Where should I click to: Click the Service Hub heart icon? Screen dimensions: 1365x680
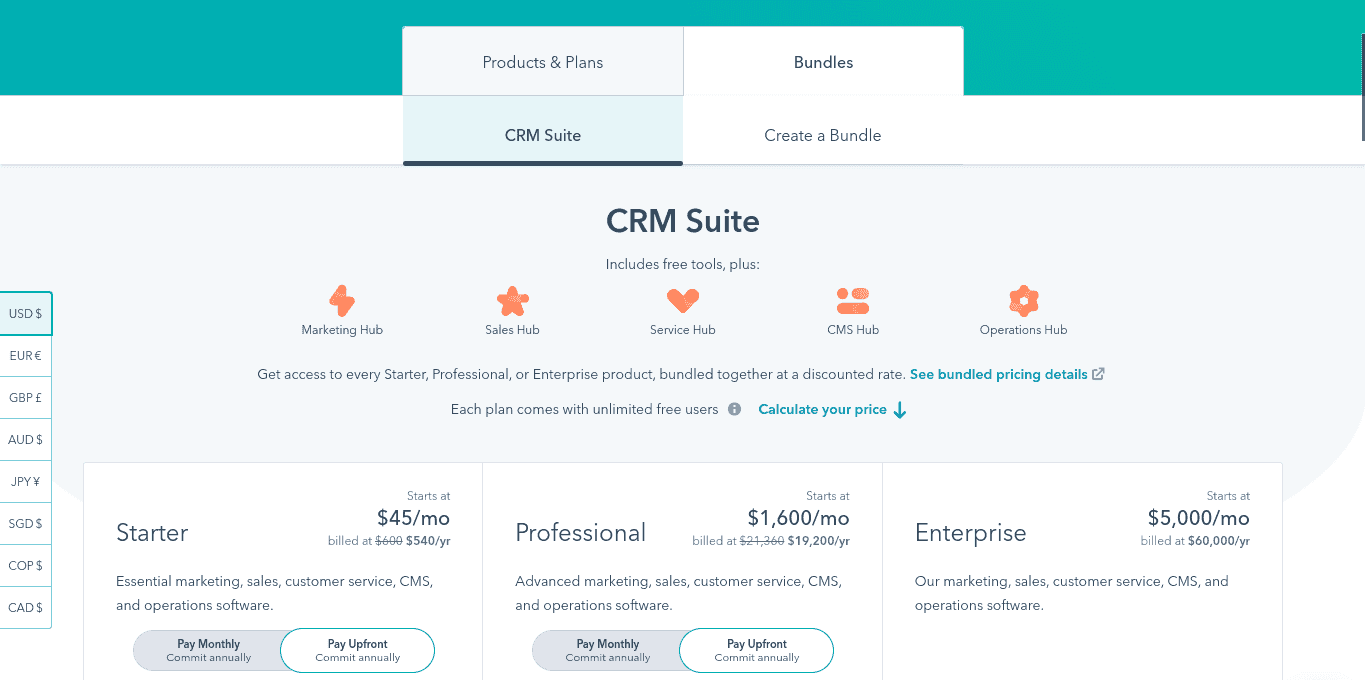click(683, 300)
